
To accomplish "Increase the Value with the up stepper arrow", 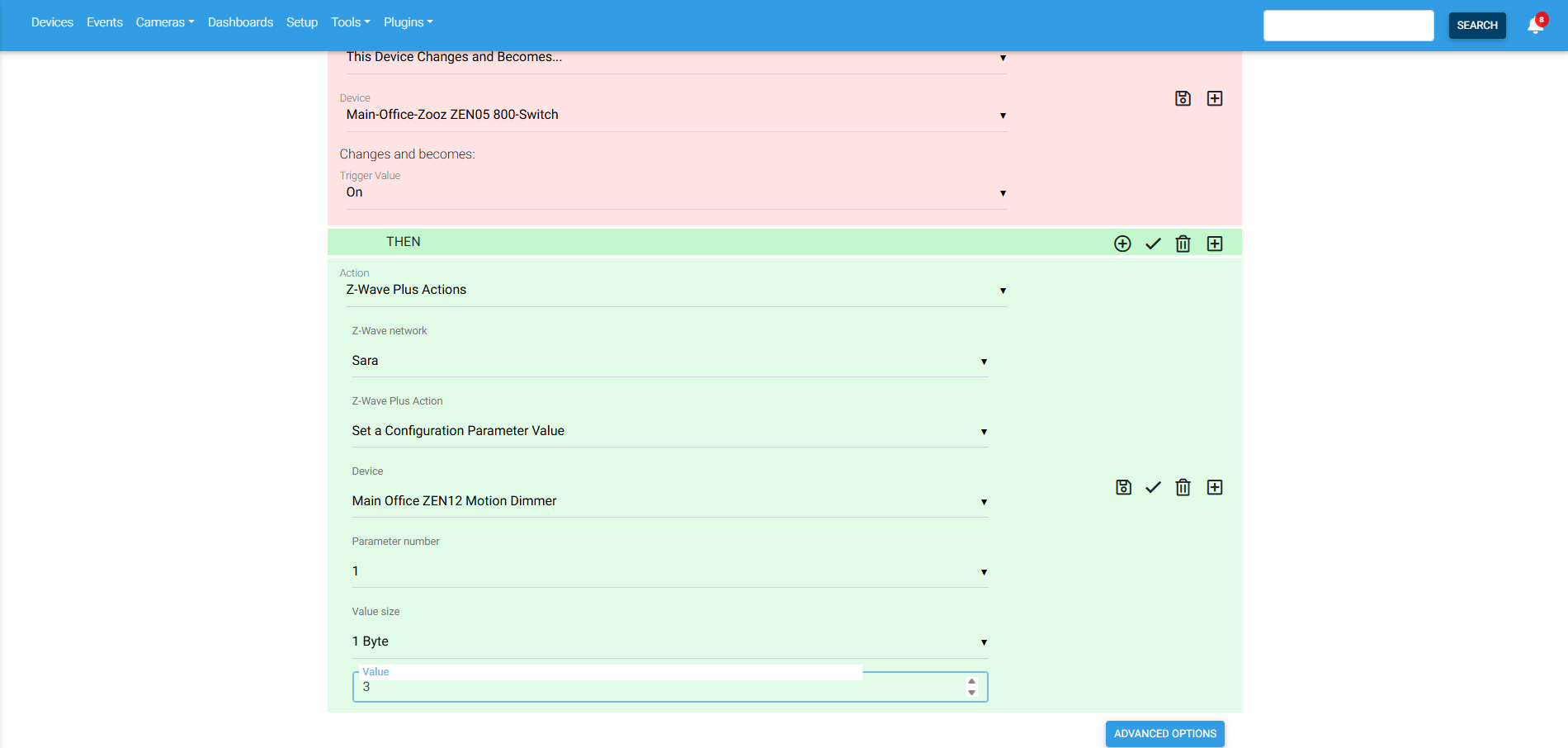I will pyautogui.click(x=971, y=682).
